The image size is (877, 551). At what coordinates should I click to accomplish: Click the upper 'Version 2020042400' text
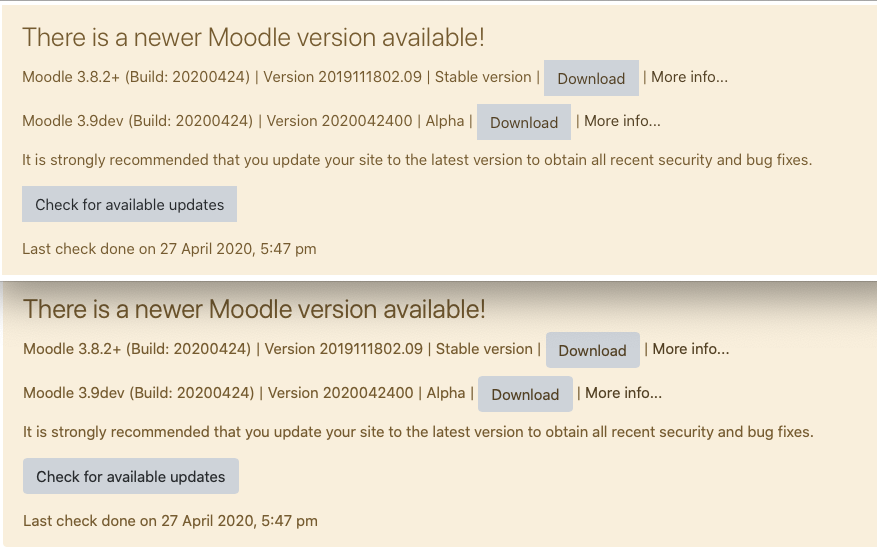(x=340, y=121)
